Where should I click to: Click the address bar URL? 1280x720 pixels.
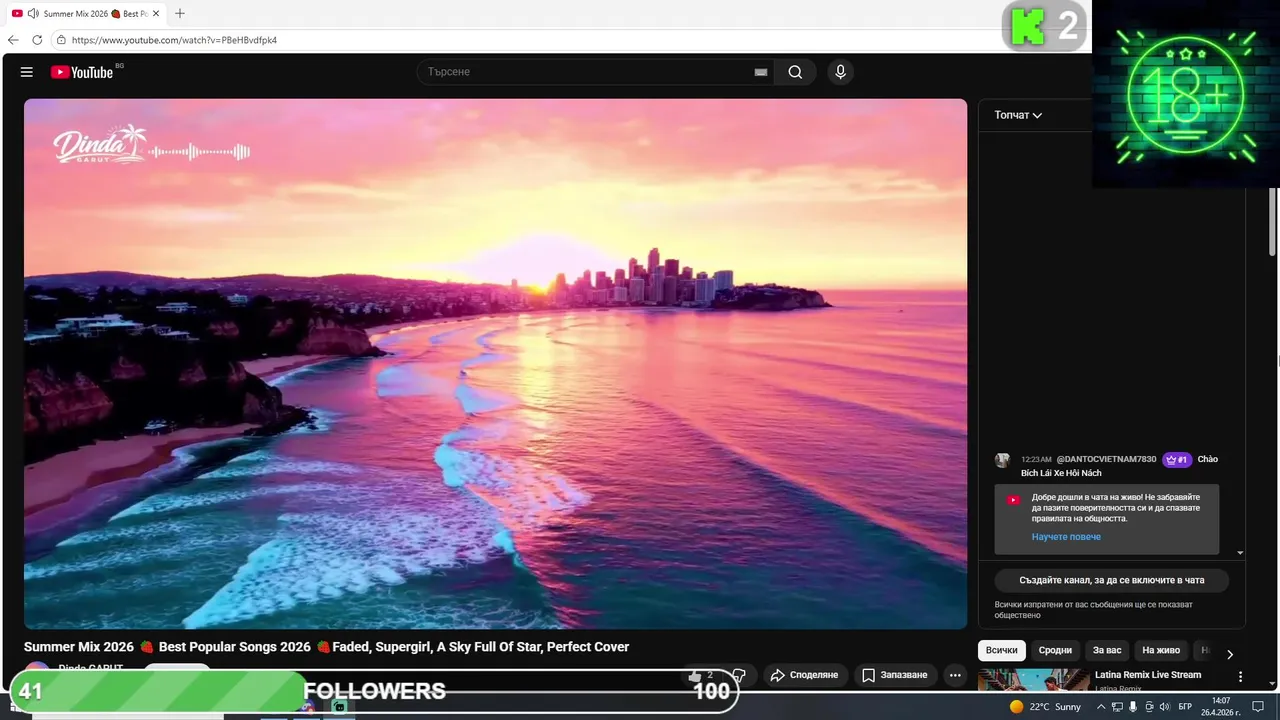pos(174,40)
